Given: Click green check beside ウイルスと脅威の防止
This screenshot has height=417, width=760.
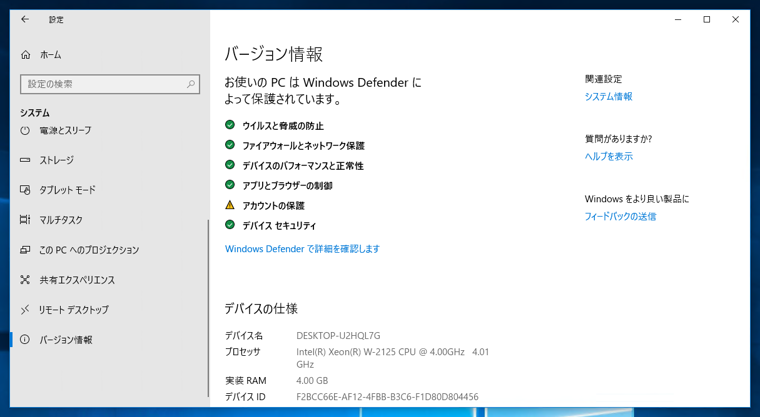Looking at the screenshot, I should coord(230,125).
